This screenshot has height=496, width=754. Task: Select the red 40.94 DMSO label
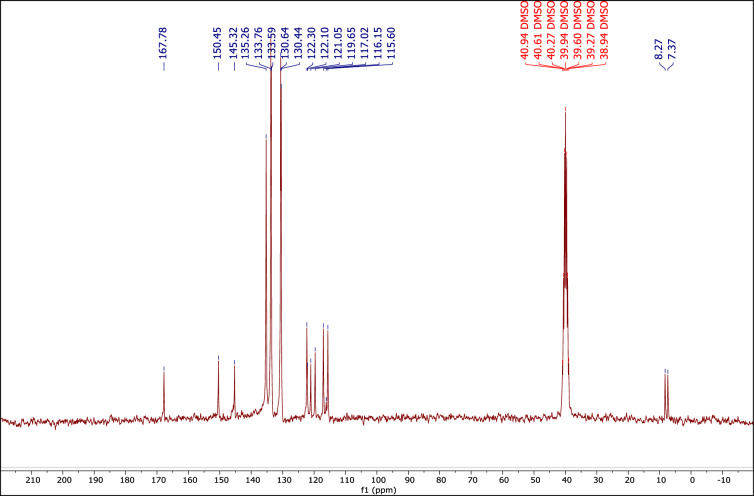(x=525, y=30)
